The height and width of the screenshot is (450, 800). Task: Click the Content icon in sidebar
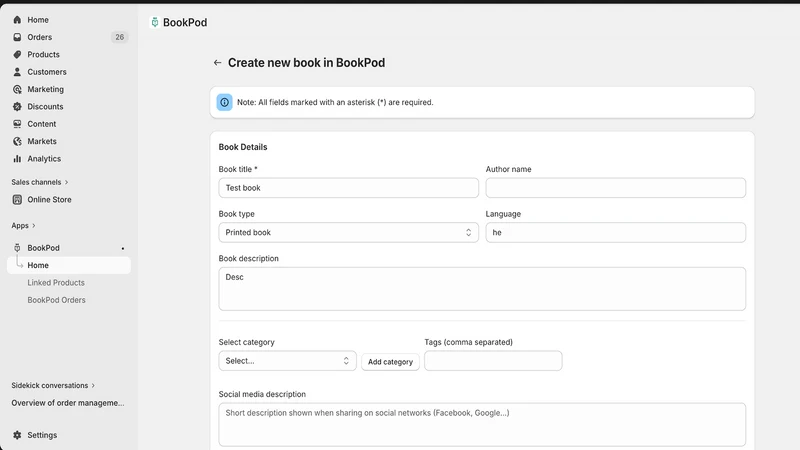tap(17, 124)
